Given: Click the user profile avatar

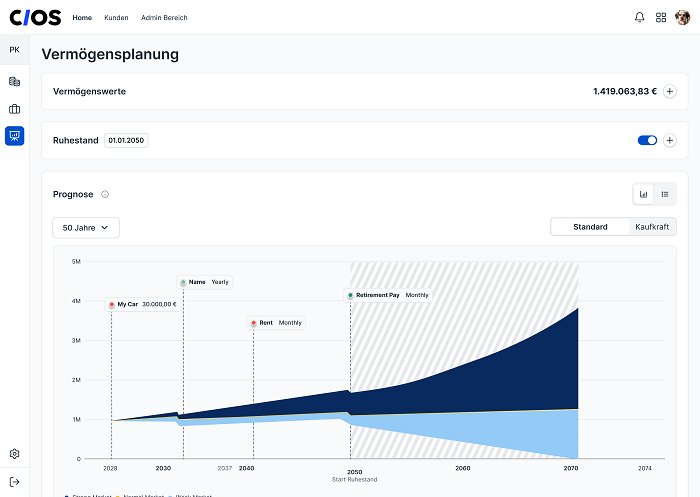Looking at the screenshot, I should [x=682, y=17].
